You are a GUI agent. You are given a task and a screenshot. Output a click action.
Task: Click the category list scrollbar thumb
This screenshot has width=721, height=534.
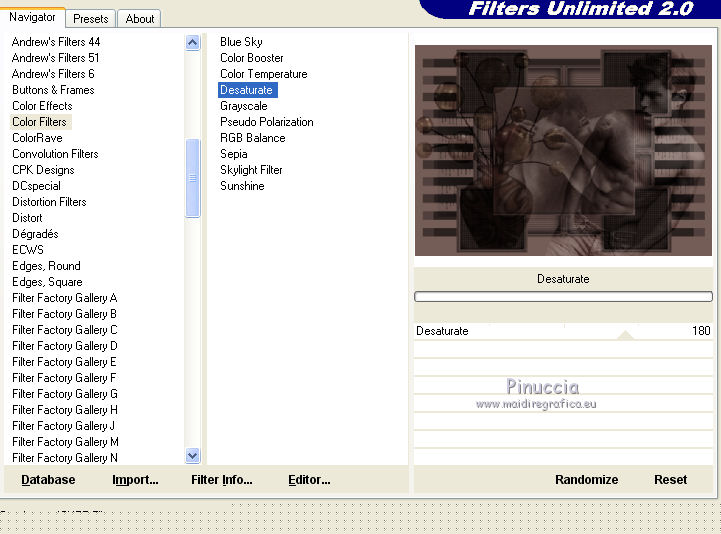pos(193,178)
